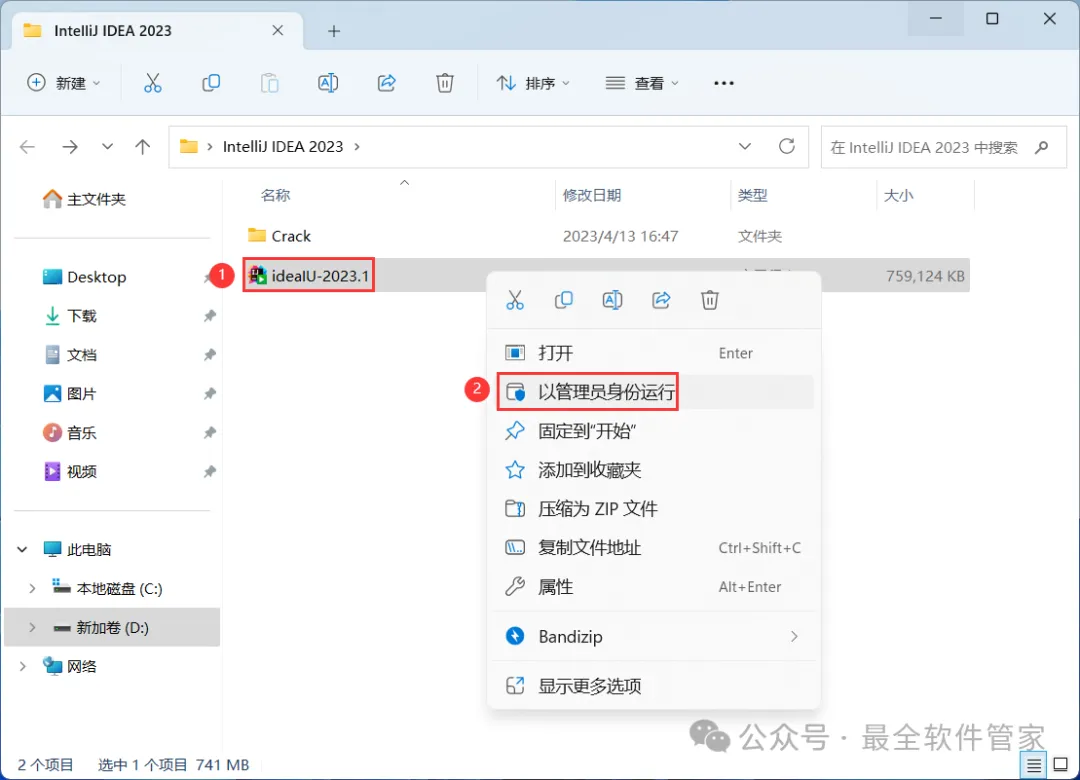The height and width of the screenshot is (780, 1080).
Task: Click the Delete trash icon in the toolbar
Action: [x=445, y=83]
